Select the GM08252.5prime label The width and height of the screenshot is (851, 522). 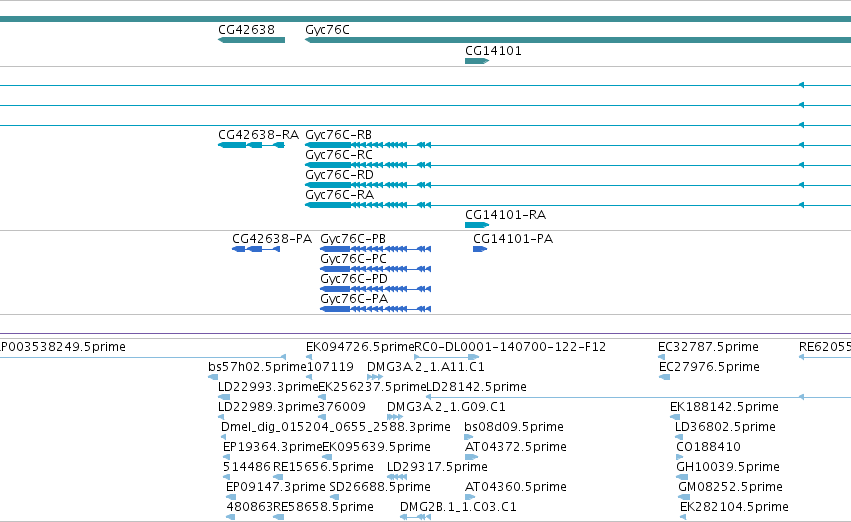(x=731, y=487)
